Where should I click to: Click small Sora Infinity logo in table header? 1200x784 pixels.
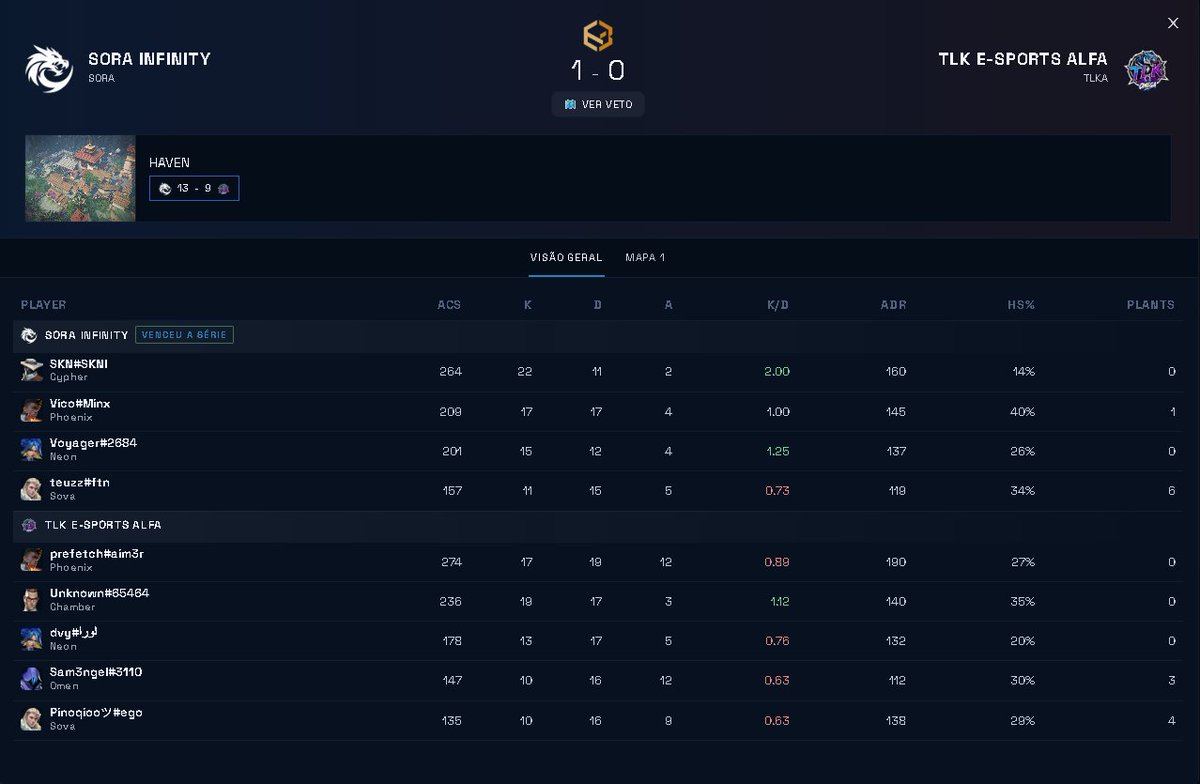(x=29, y=335)
